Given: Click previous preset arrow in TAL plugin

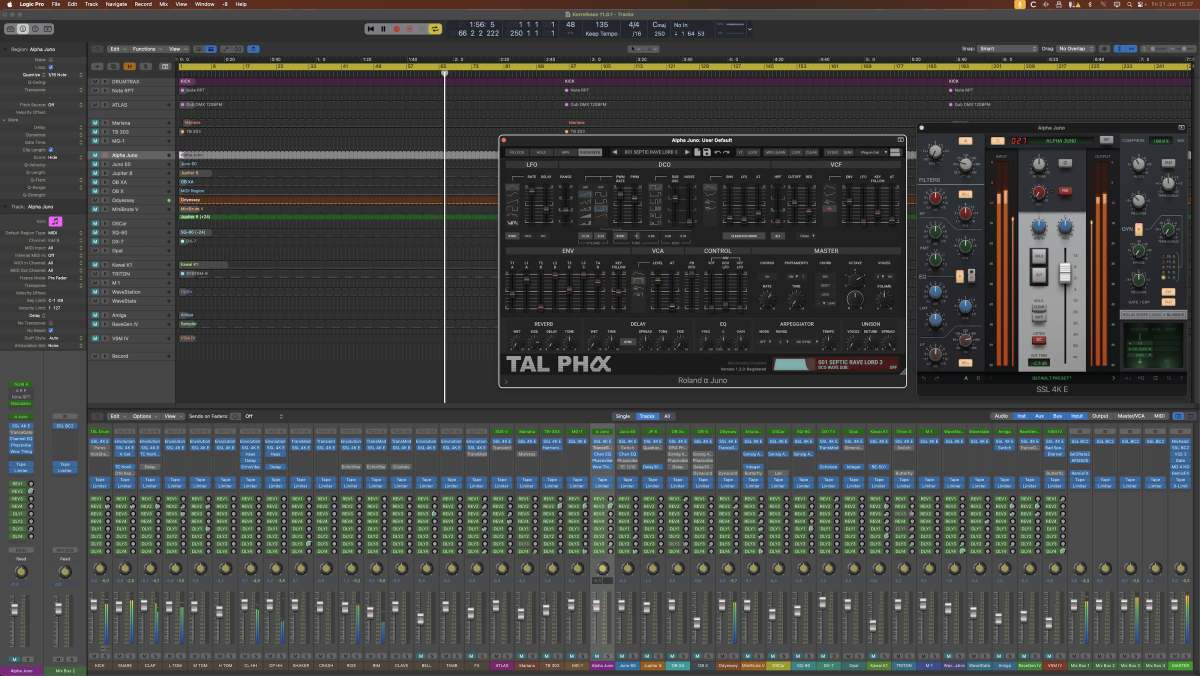Looking at the screenshot, I should pos(615,152).
